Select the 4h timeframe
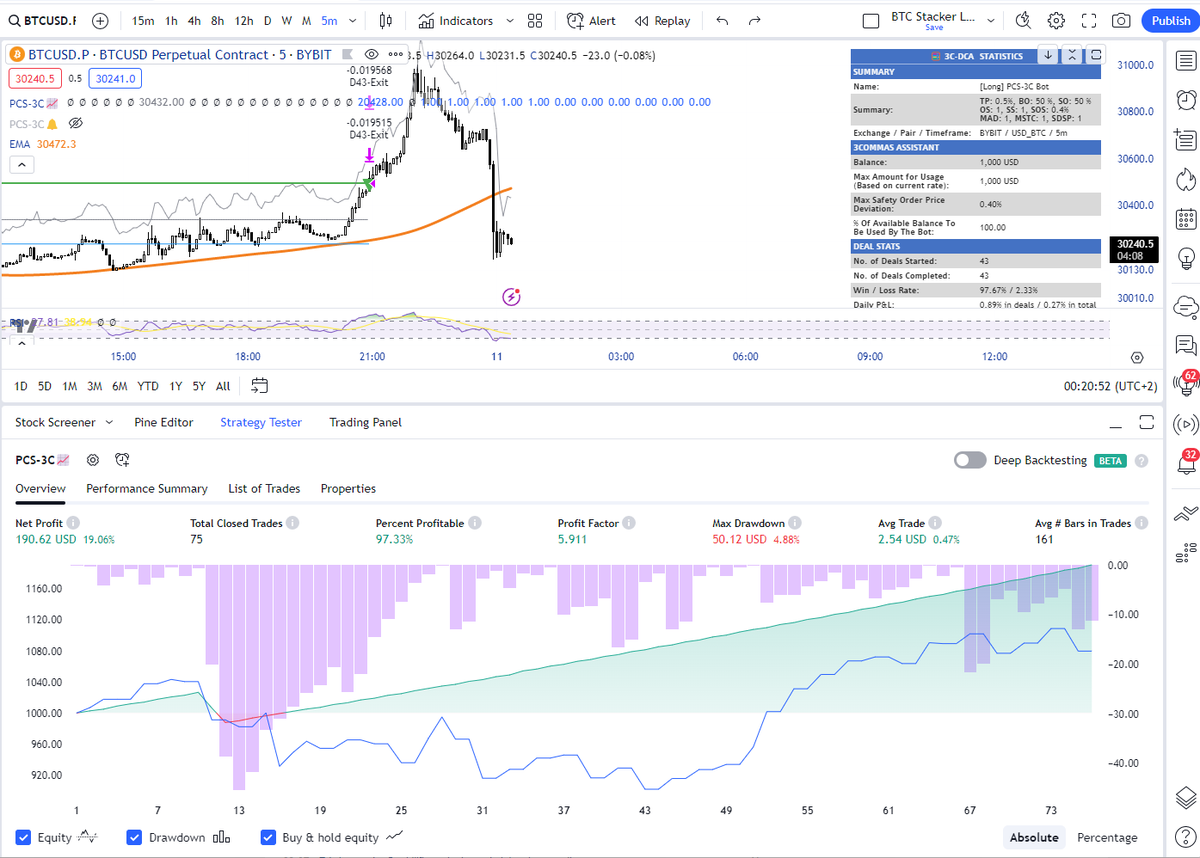This screenshot has width=1200, height=858. (x=196, y=20)
